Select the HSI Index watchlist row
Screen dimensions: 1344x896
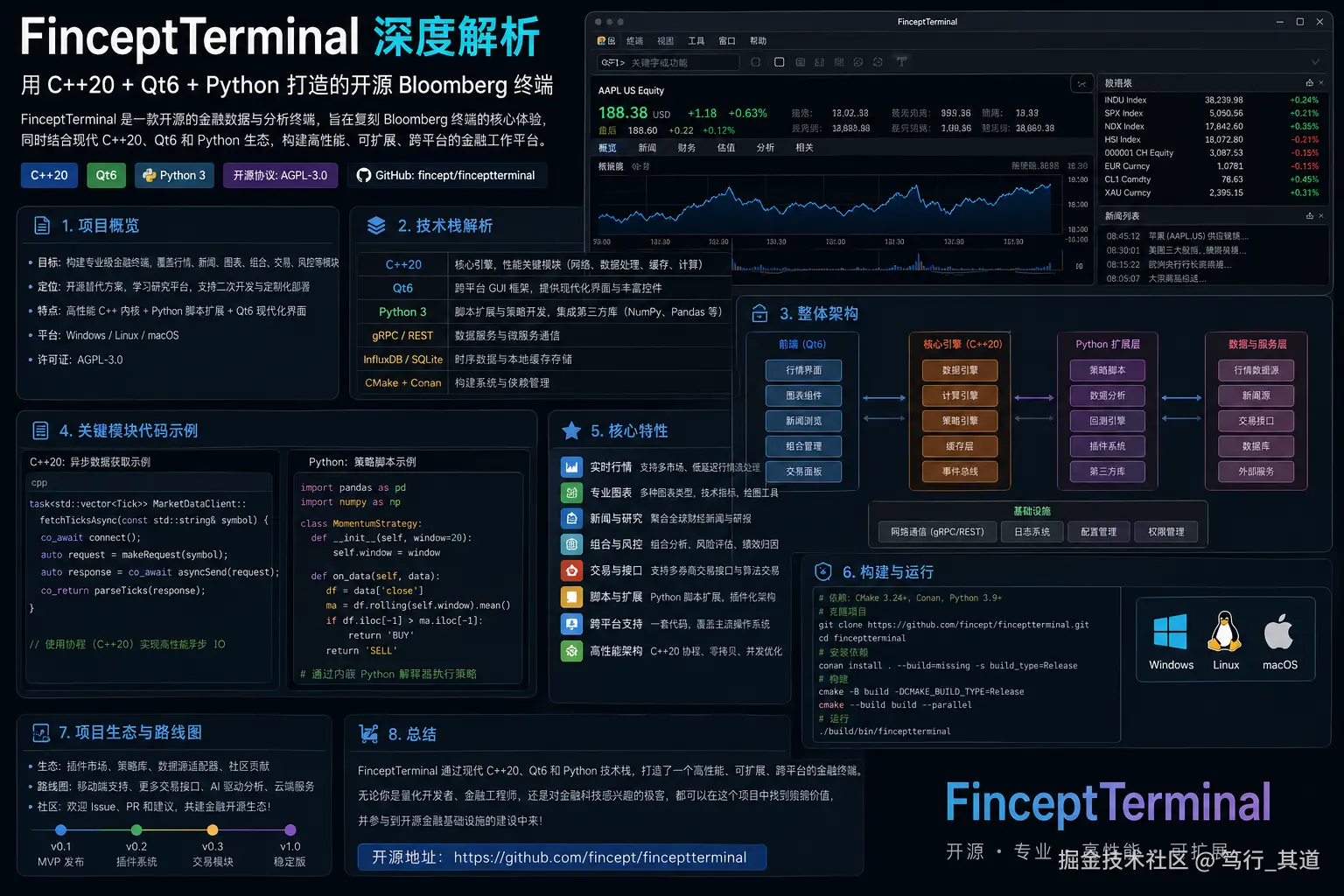pyautogui.click(x=1211, y=139)
